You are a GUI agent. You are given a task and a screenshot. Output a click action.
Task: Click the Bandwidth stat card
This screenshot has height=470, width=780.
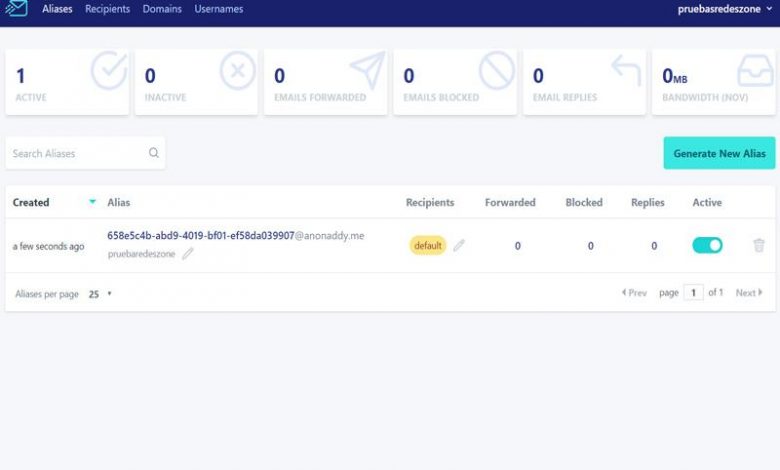pyautogui.click(x=714, y=82)
